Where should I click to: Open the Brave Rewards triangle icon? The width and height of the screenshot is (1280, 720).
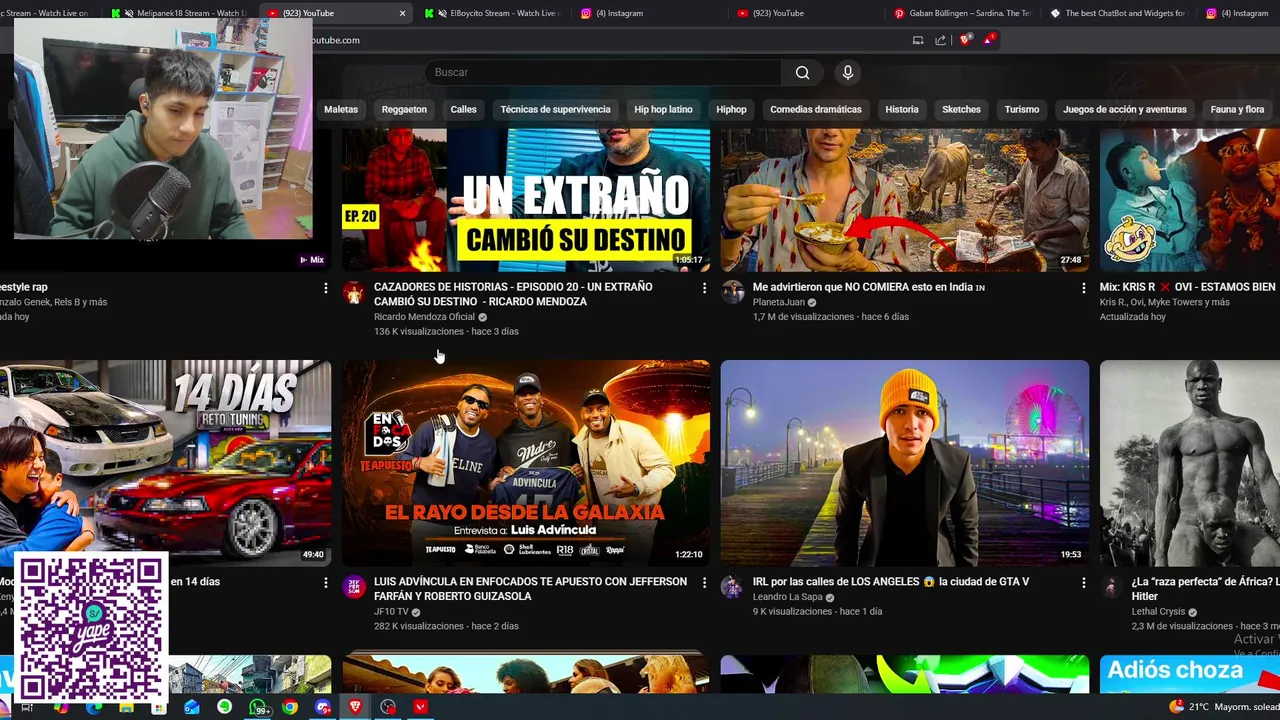pyautogui.click(x=989, y=40)
